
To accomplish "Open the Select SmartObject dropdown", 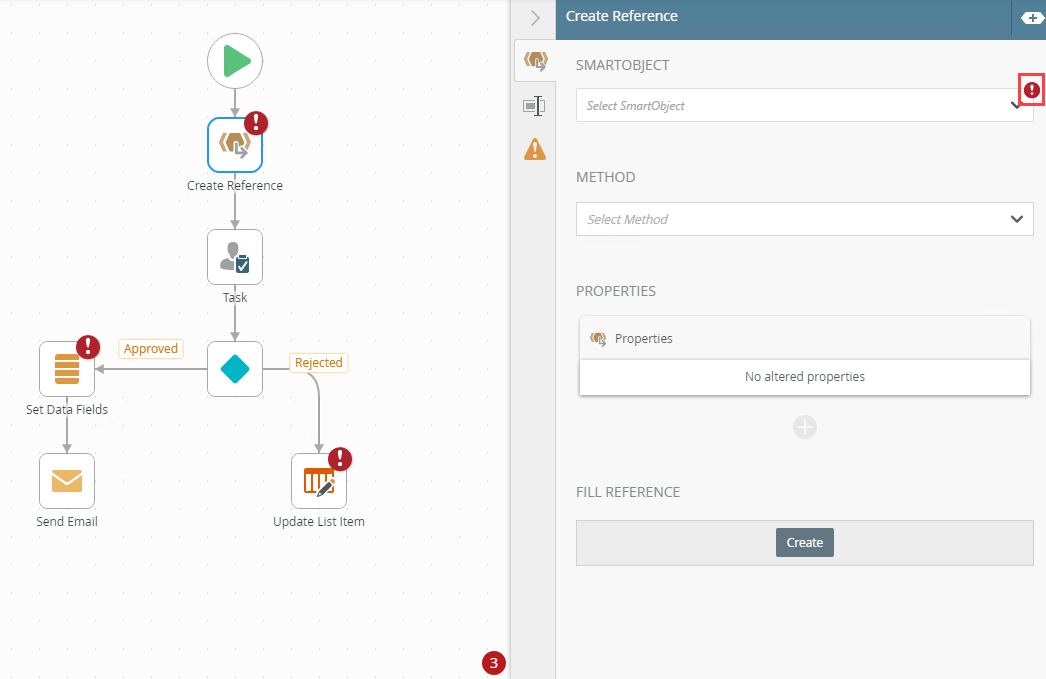I will (805, 105).
